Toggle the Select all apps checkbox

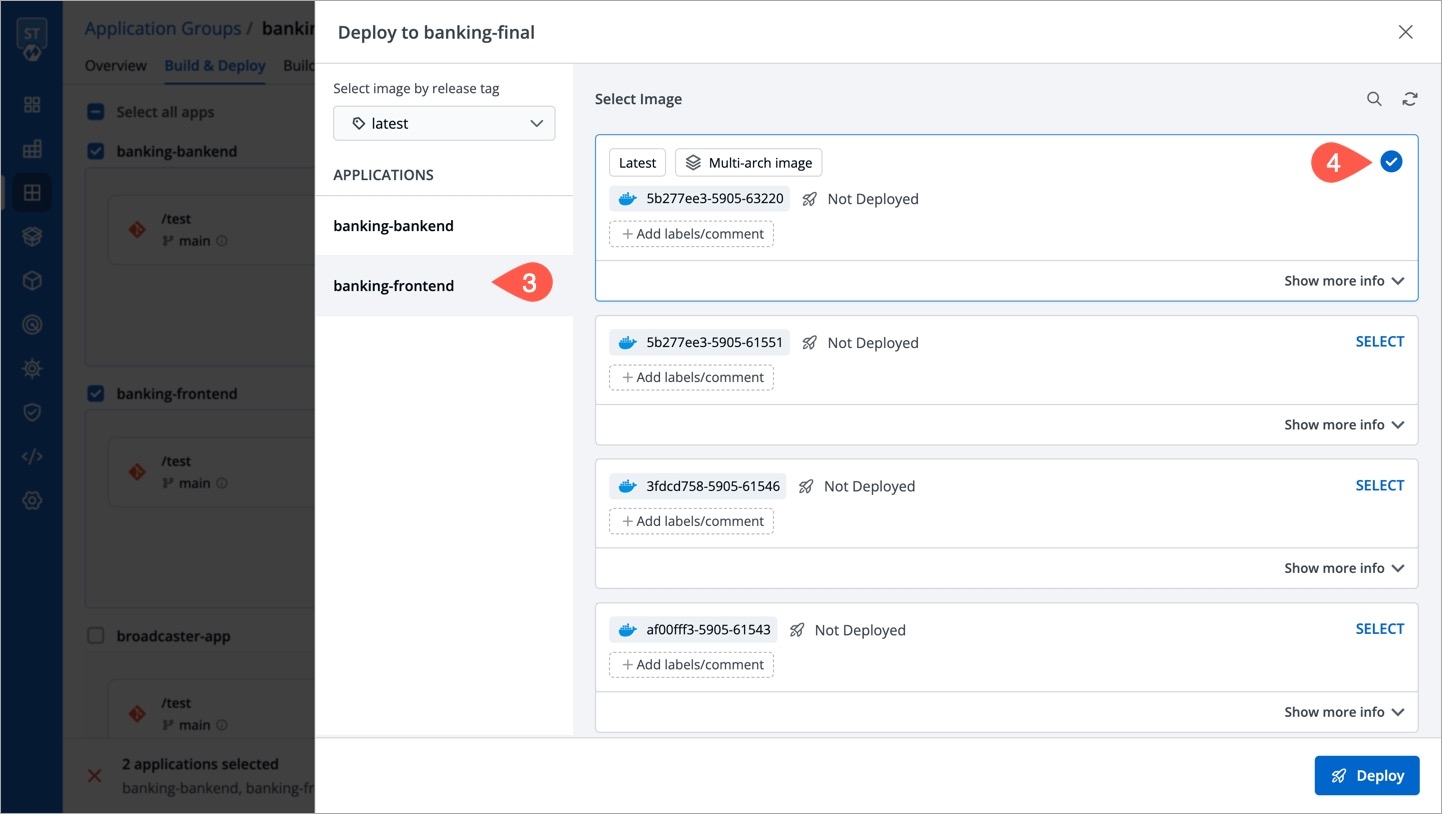[x=96, y=112]
